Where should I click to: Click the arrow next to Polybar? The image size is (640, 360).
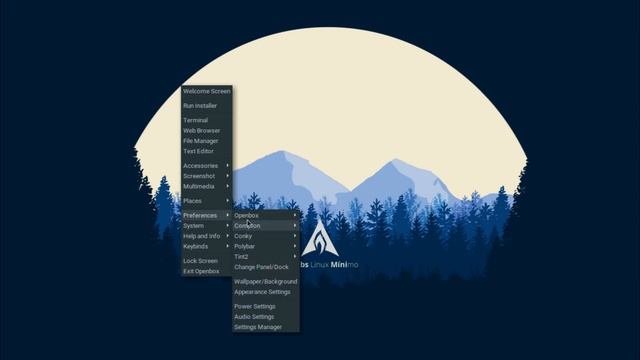click(x=295, y=246)
